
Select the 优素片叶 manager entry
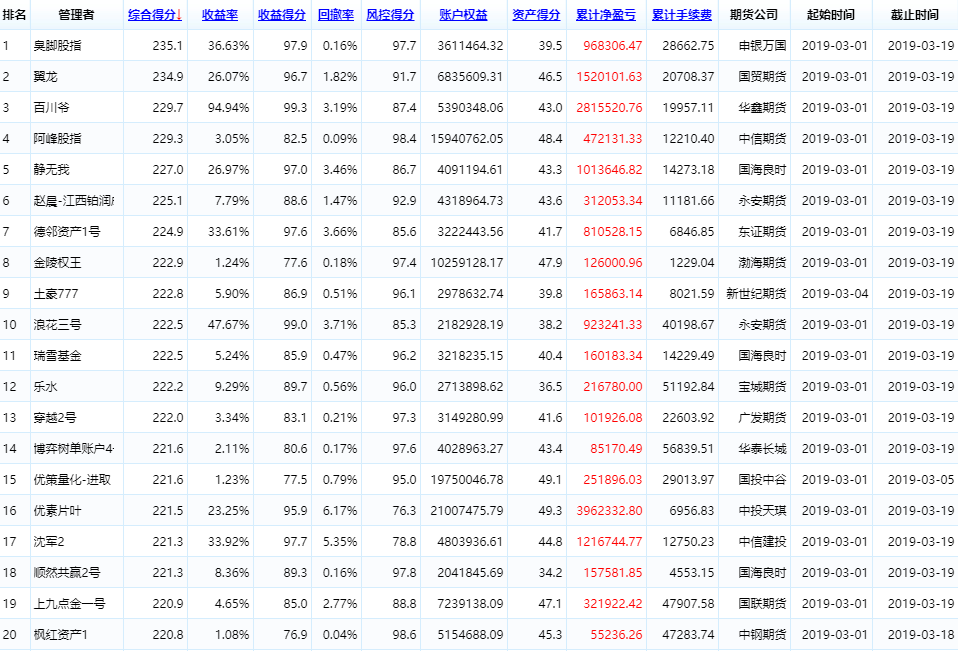tap(58, 511)
